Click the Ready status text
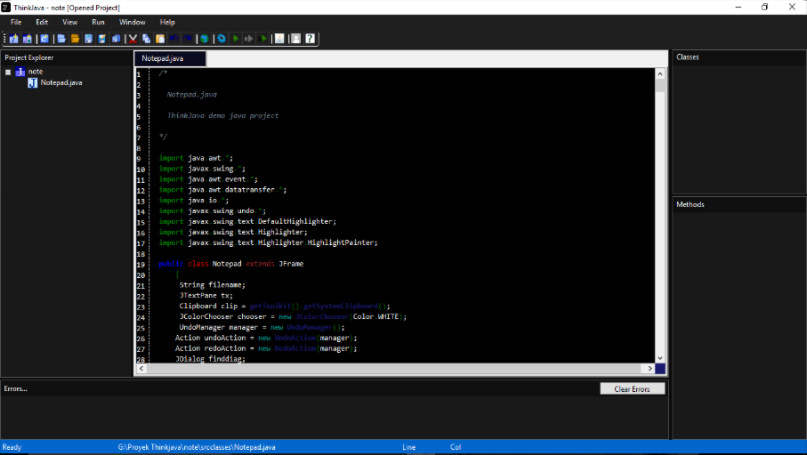The image size is (807, 455). click(x=12, y=447)
